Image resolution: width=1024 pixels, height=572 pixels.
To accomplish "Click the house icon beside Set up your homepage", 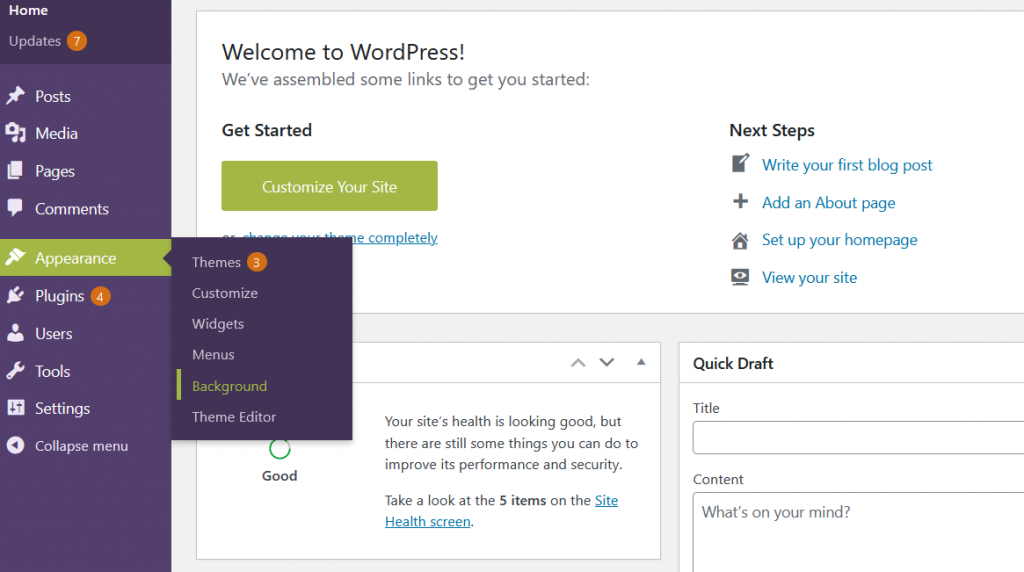I will point(740,241).
